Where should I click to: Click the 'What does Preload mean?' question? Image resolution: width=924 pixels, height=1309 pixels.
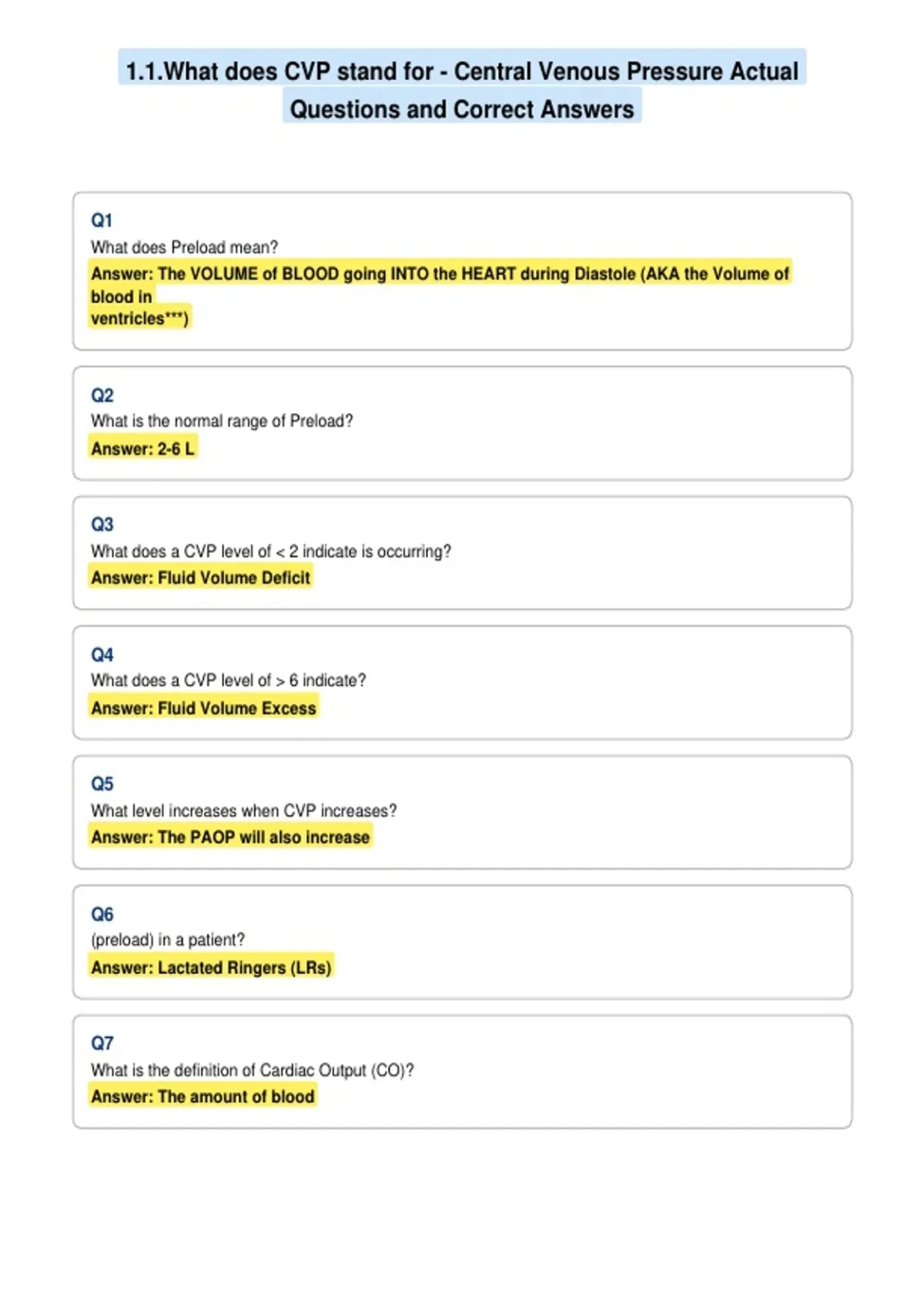[184, 247]
